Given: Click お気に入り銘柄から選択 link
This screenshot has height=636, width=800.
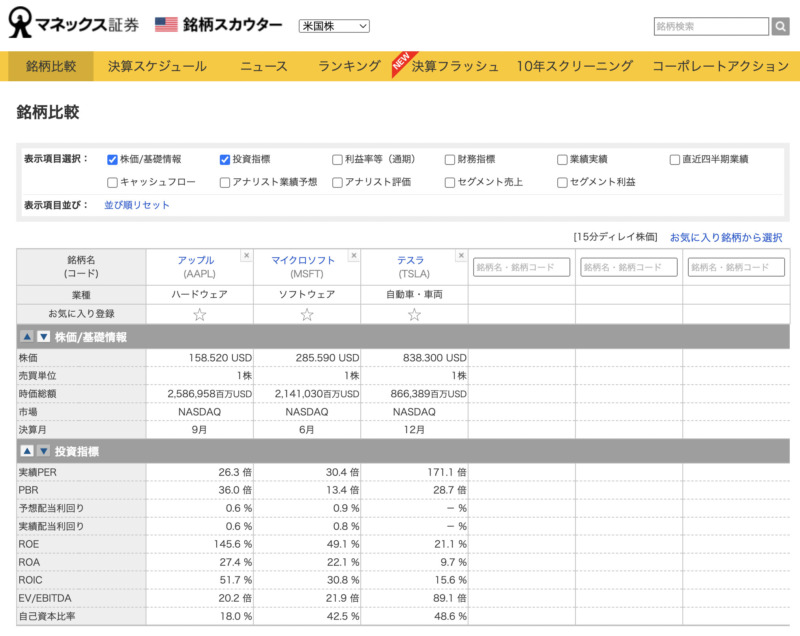Looking at the screenshot, I should click(x=726, y=237).
